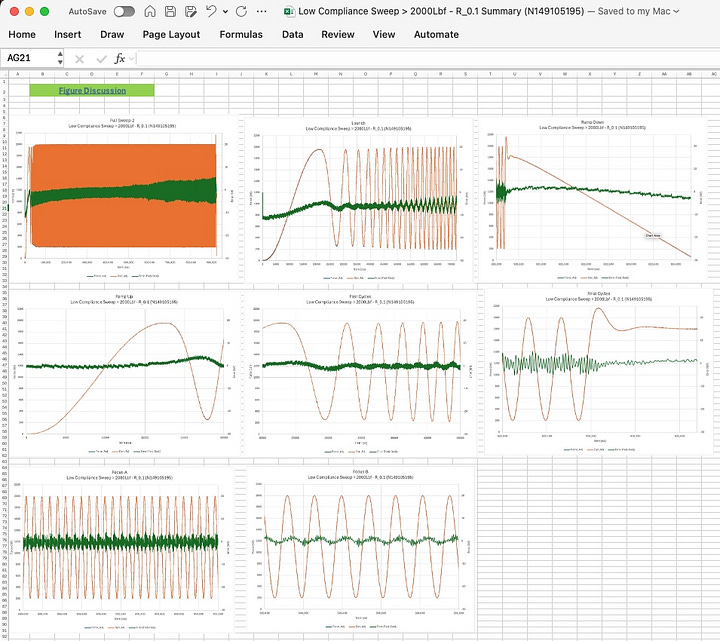This screenshot has height=641, width=720.
Task: Expand the saved location chevron after title
Action: pyautogui.click(x=676, y=11)
